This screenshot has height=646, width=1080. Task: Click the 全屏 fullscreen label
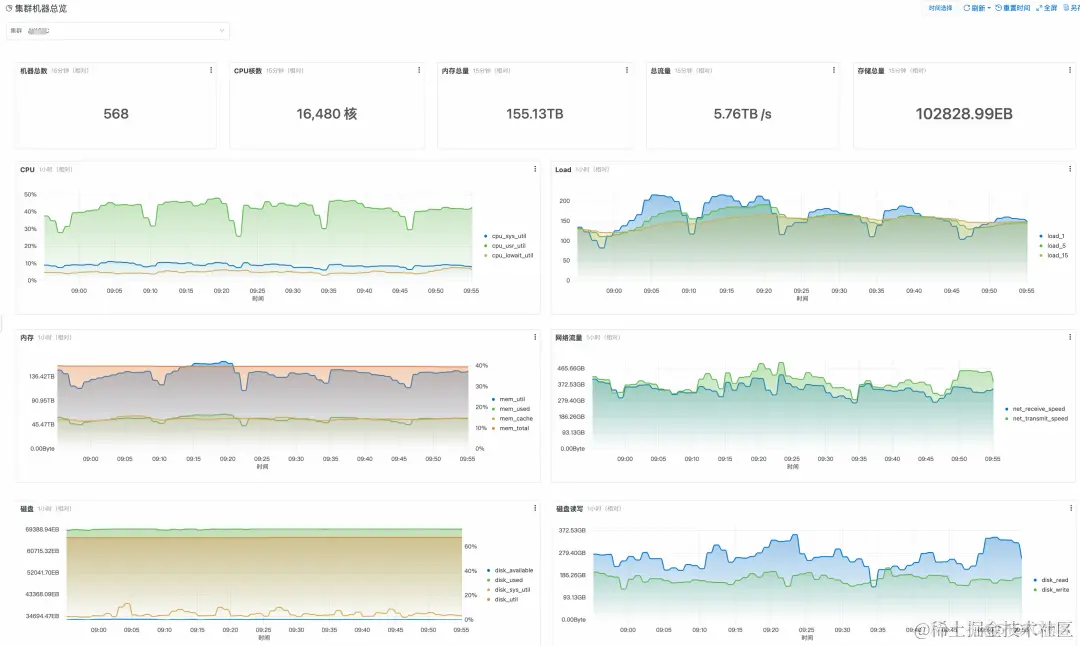[1050, 8]
